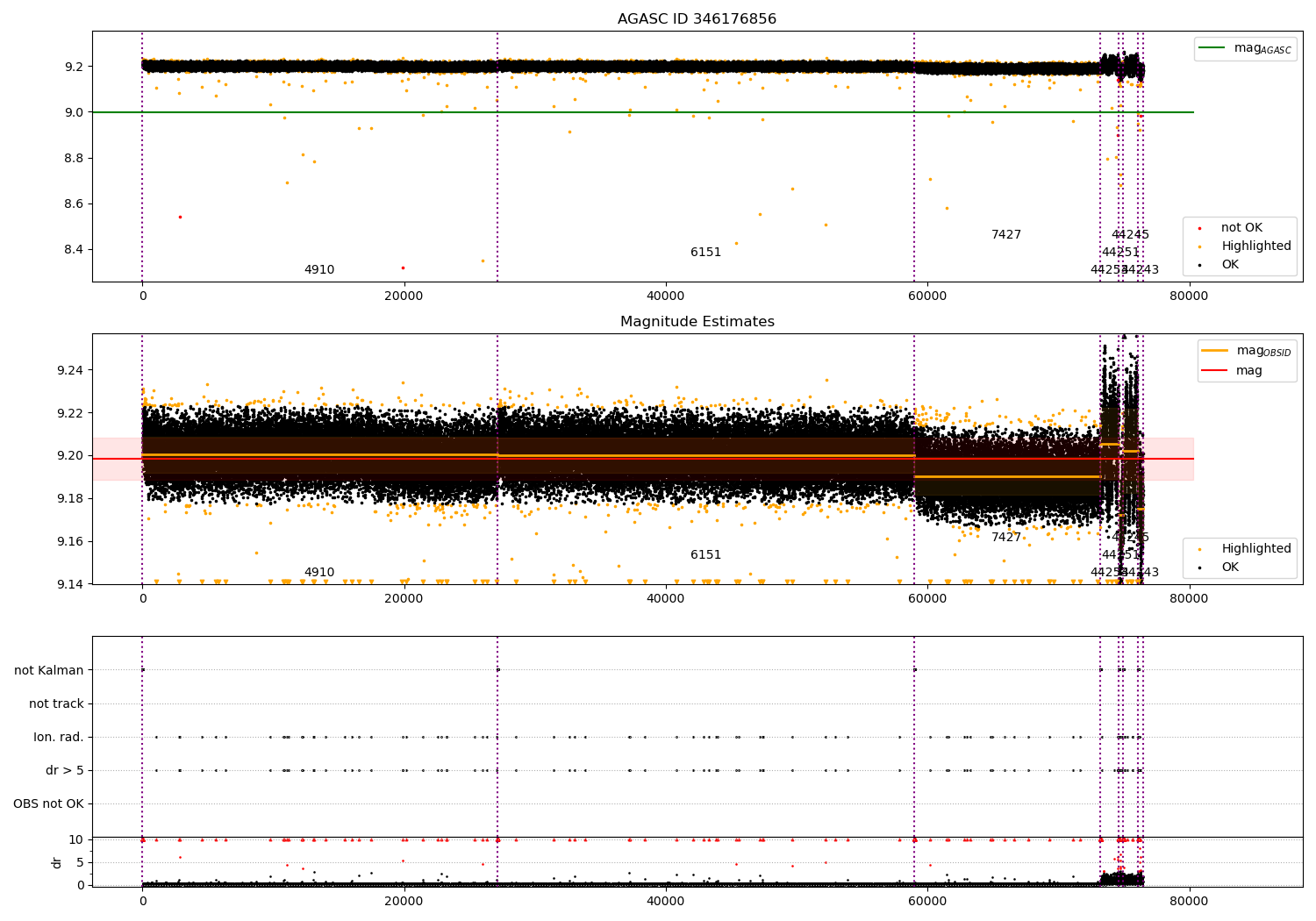1316x921 pixels.
Task: Click the '5' tick on the dr axis
Action: [x=80, y=862]
